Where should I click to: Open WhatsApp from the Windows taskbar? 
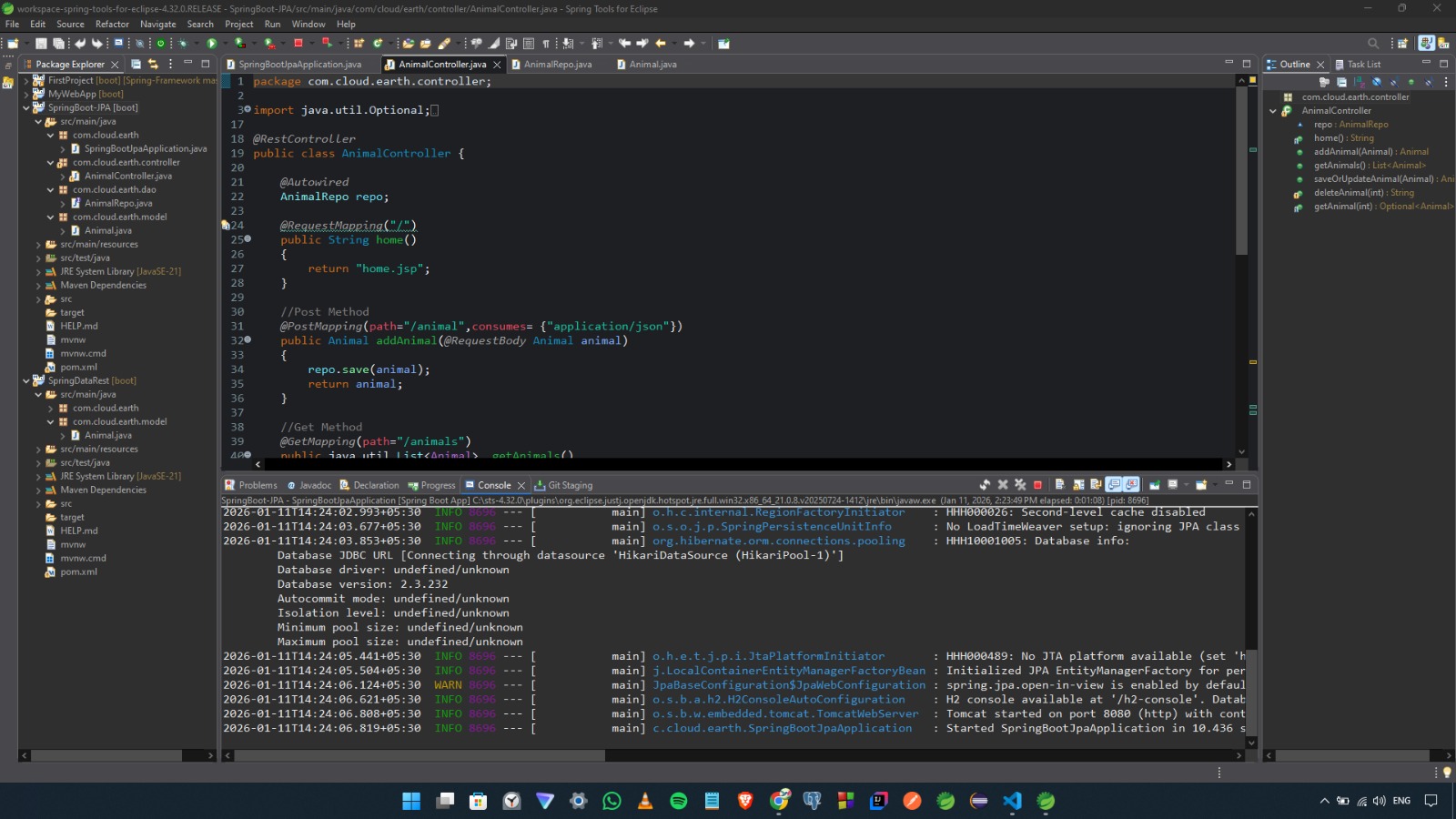click(x=612, y=801)
